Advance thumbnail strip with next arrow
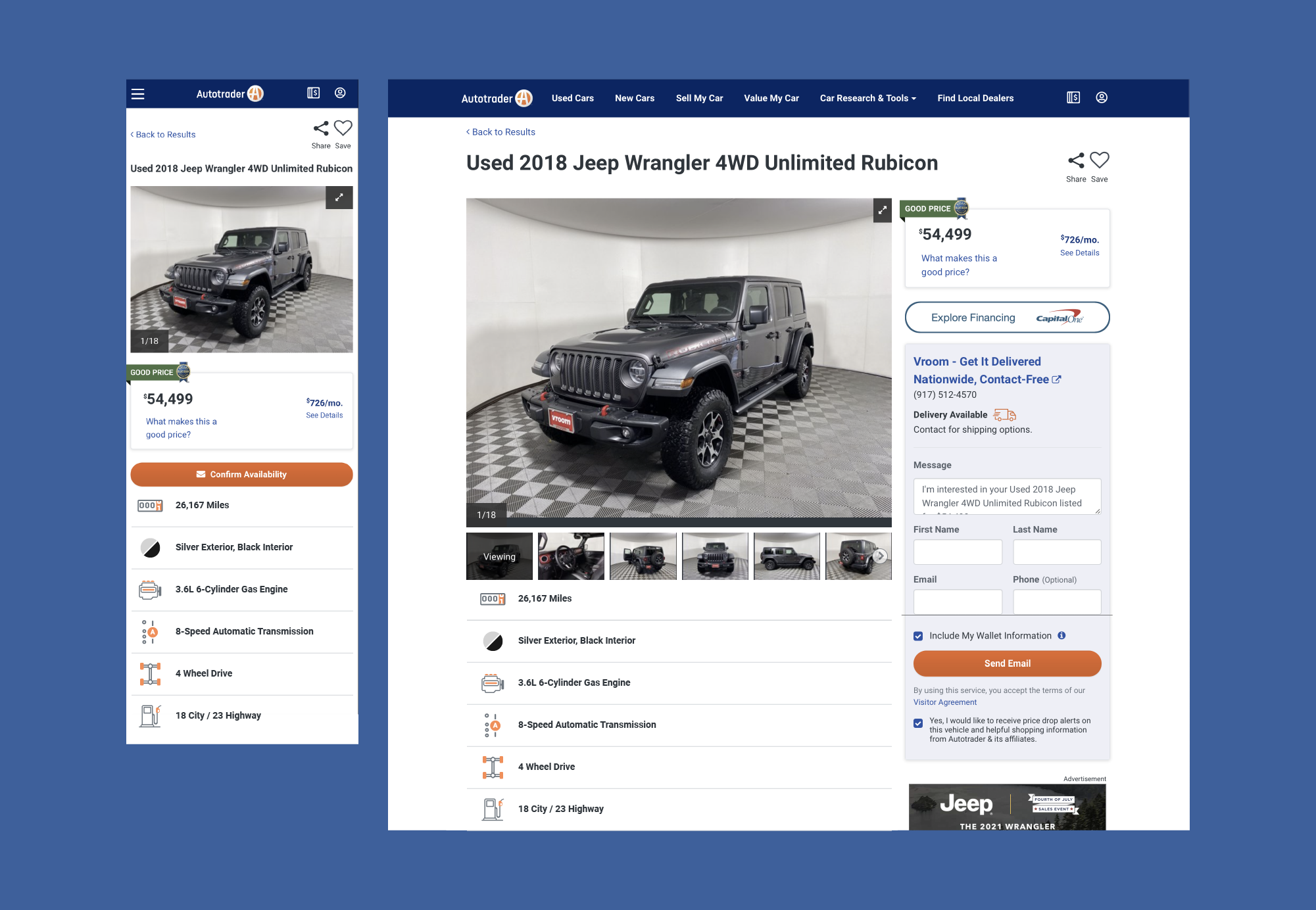1316x910 pixels. click(x=880, y=556)
